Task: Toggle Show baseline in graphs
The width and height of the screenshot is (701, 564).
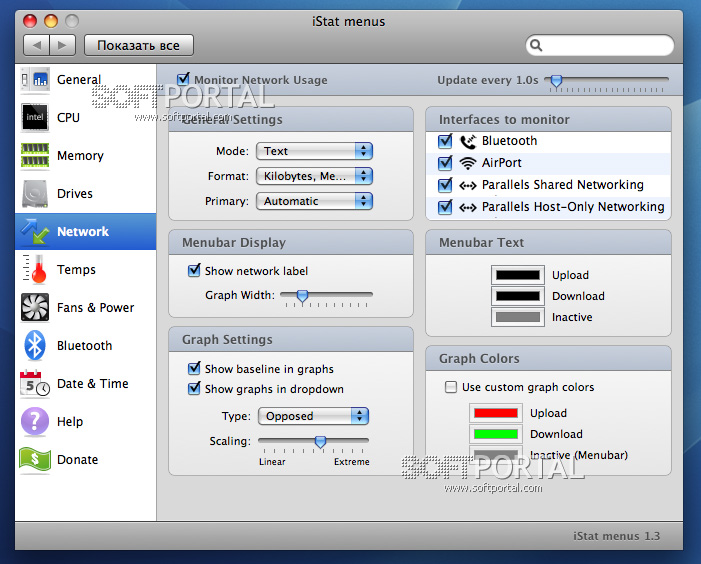Action: [x=194, y=369]
